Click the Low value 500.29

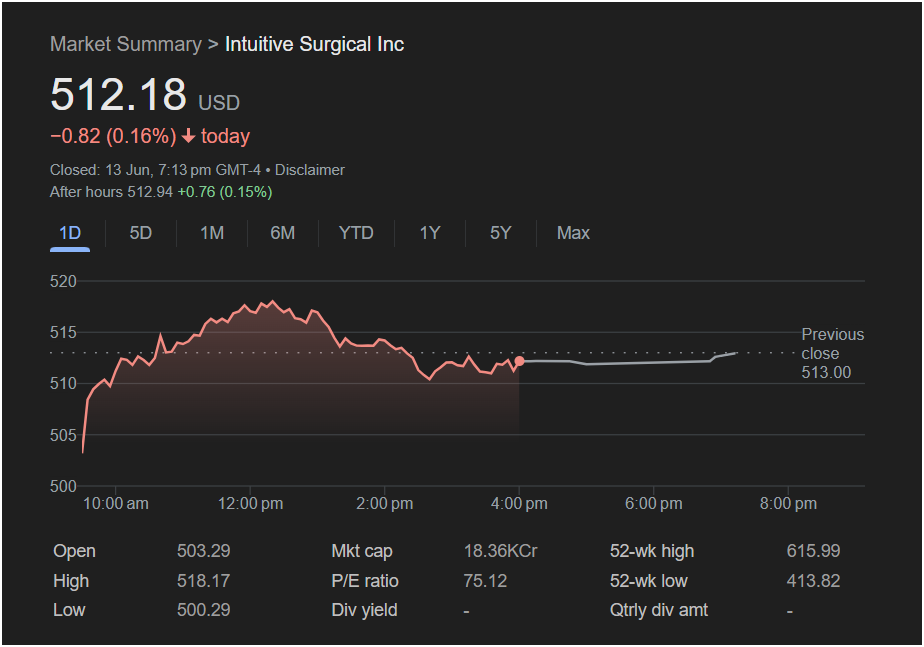click(x=204, y=610)
